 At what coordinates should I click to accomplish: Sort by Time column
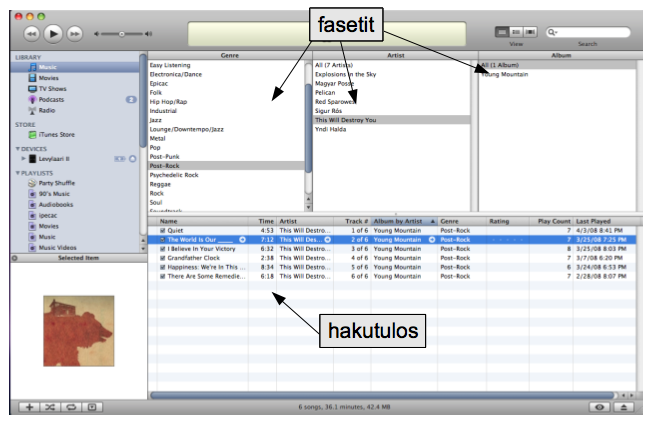[262, 221]
